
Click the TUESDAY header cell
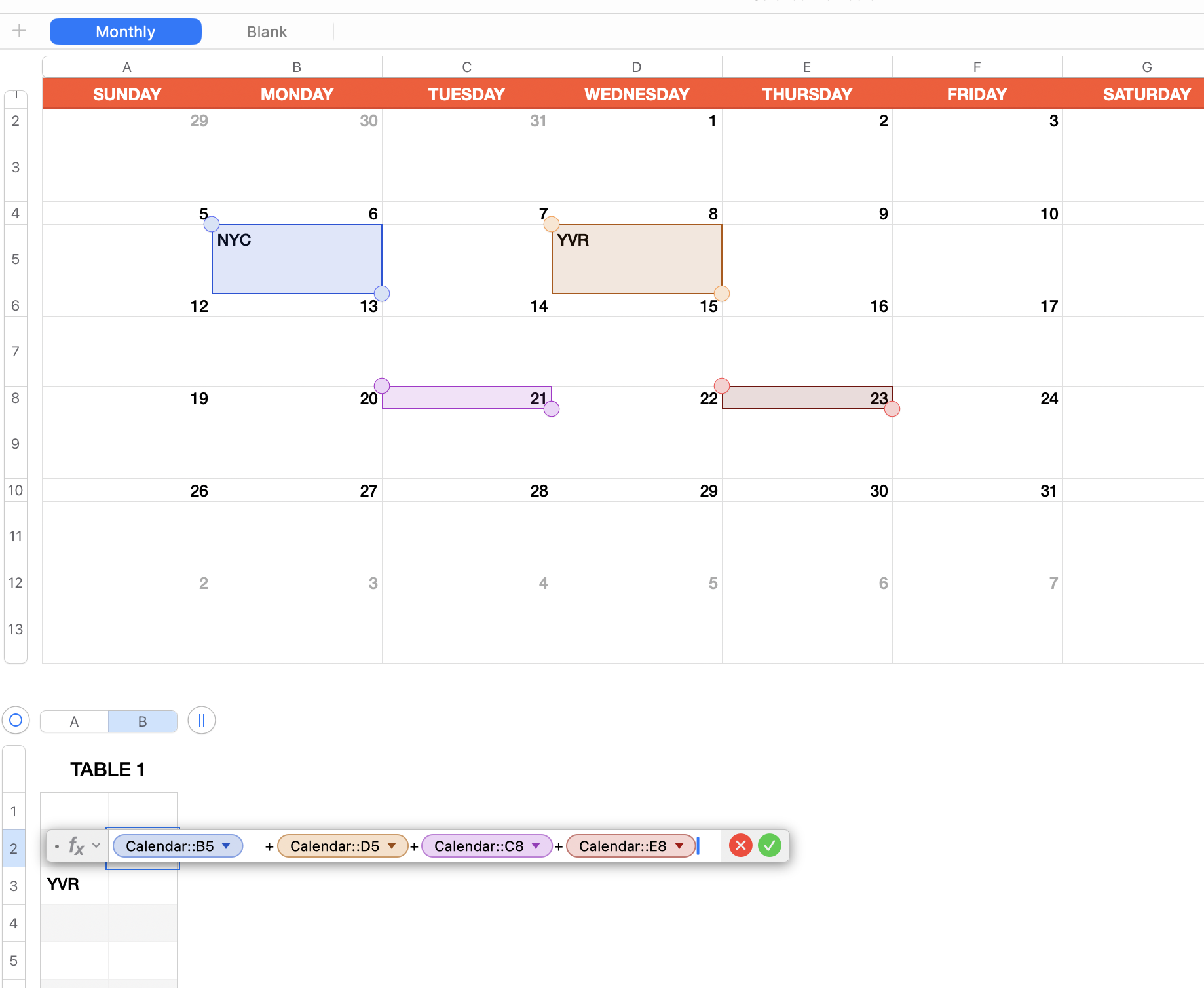(x=467, y=94)
